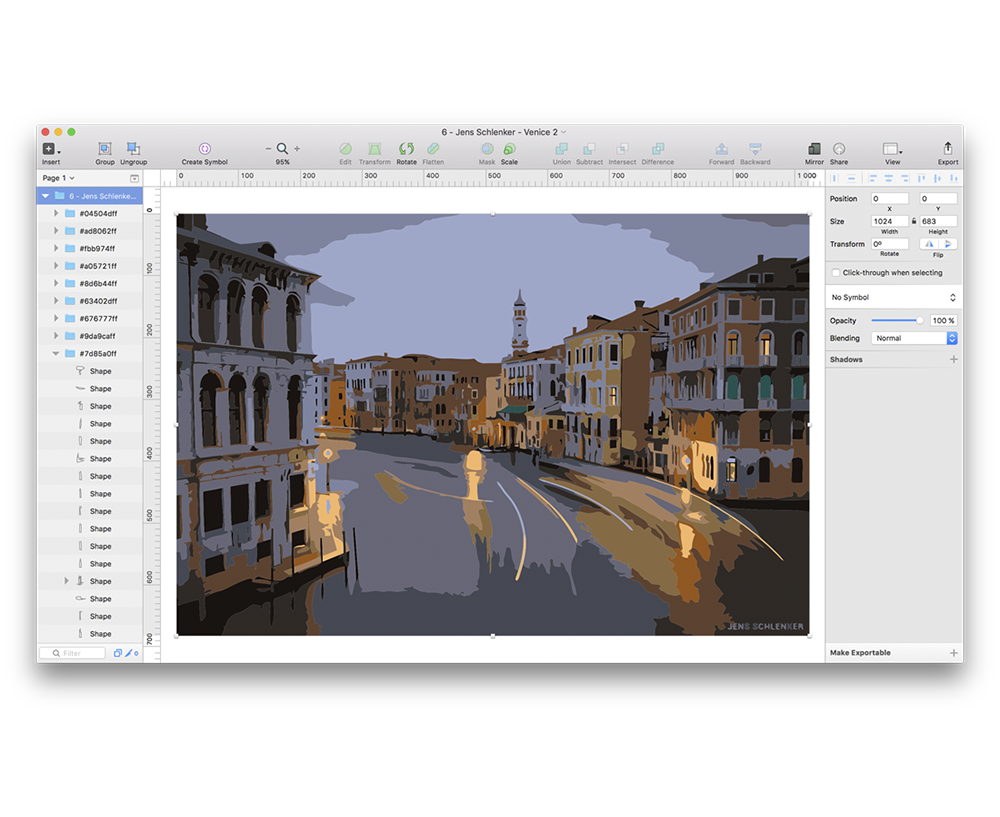Align selection to the bottom edge

pos(953,178)
